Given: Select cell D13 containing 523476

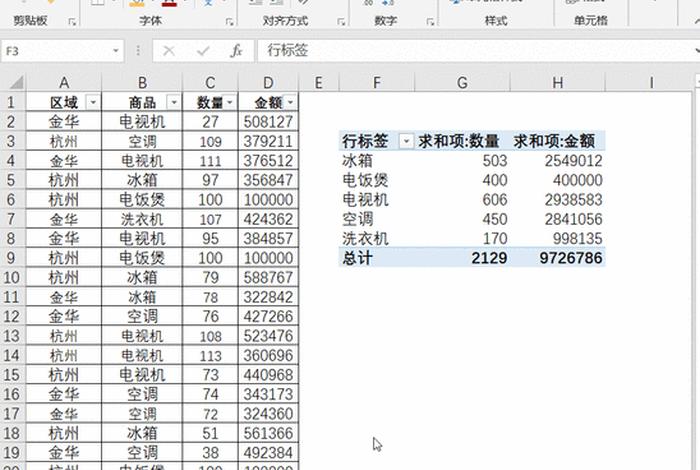Looking at the screenshot, I should point(268,336).
